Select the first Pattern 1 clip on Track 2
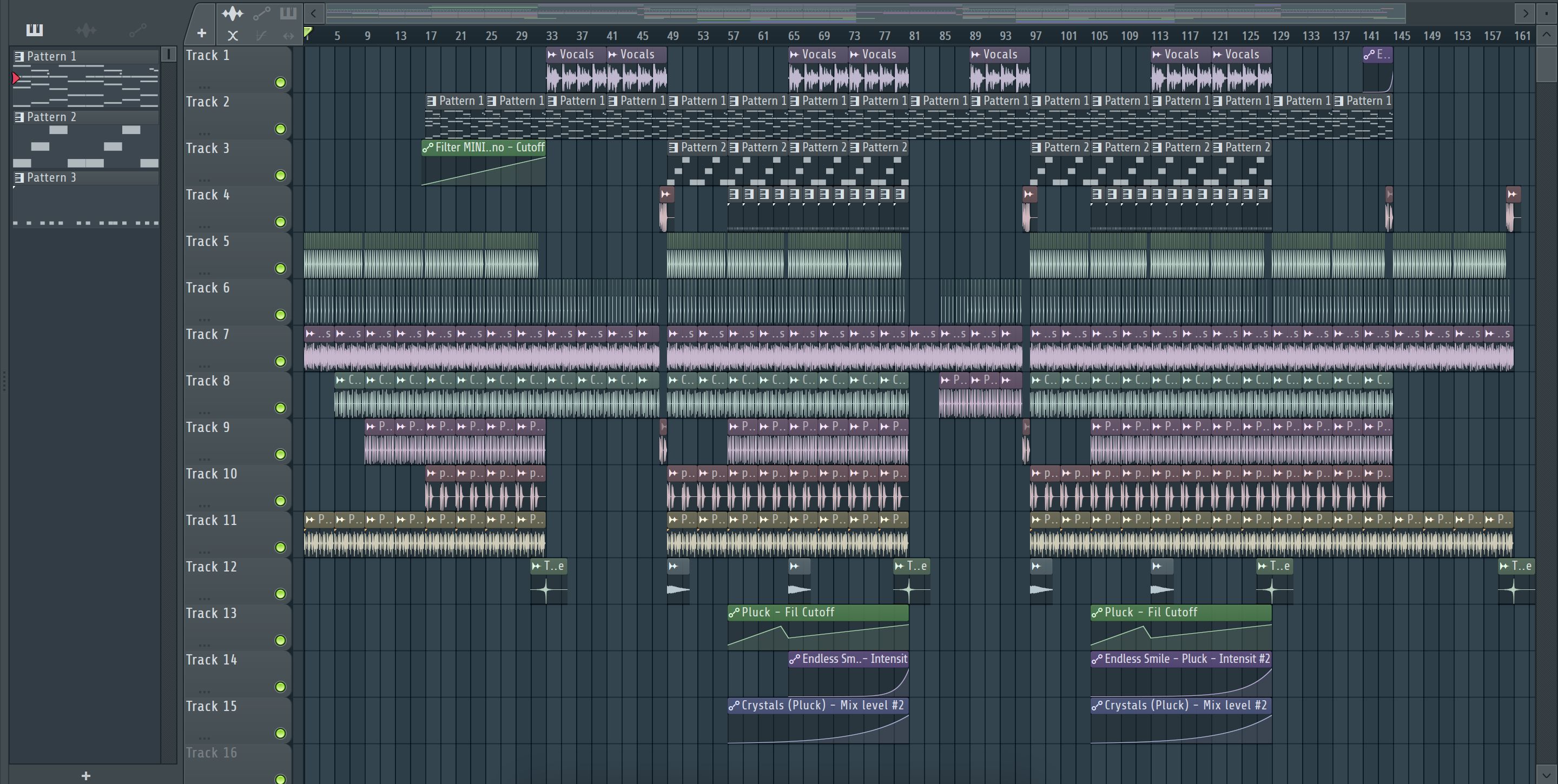Viewport: 1558px width, 784px height. point(455,116)
